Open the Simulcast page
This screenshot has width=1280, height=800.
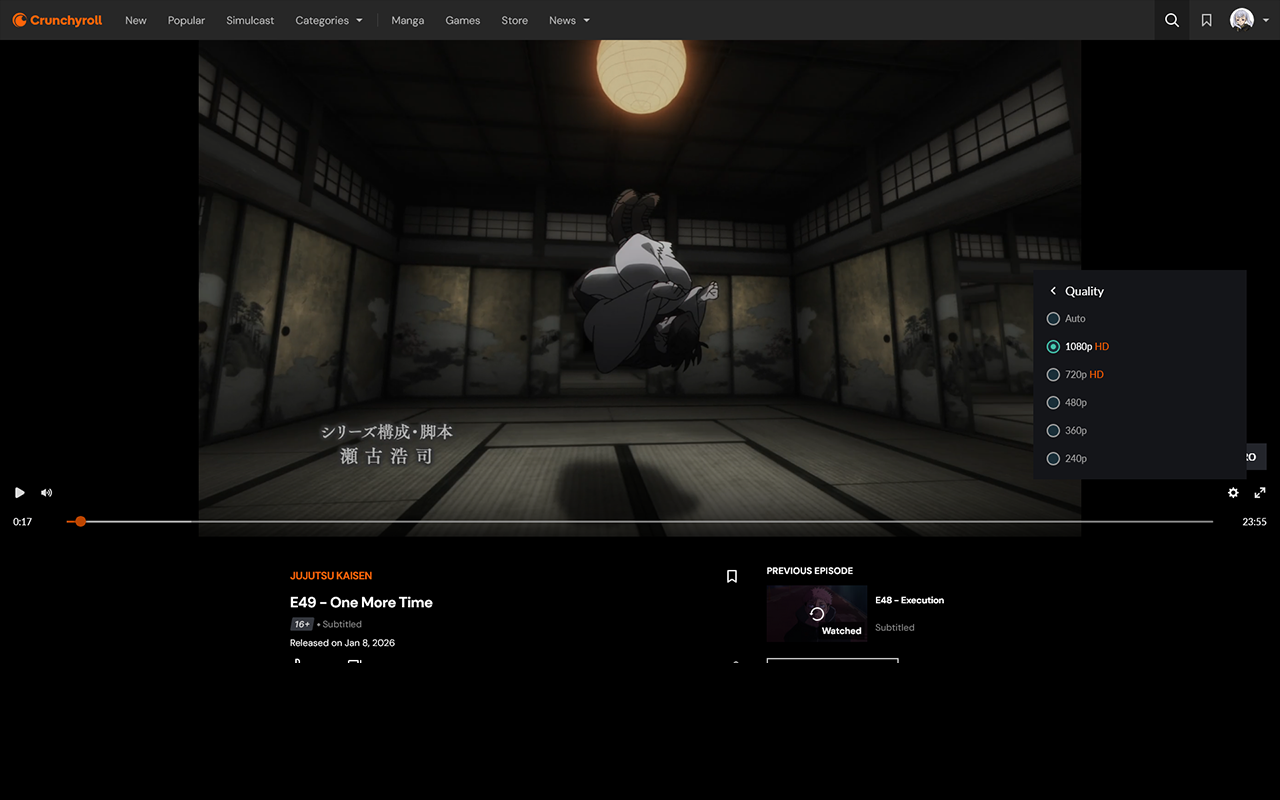pyautogui.click(x=250, y=20)
